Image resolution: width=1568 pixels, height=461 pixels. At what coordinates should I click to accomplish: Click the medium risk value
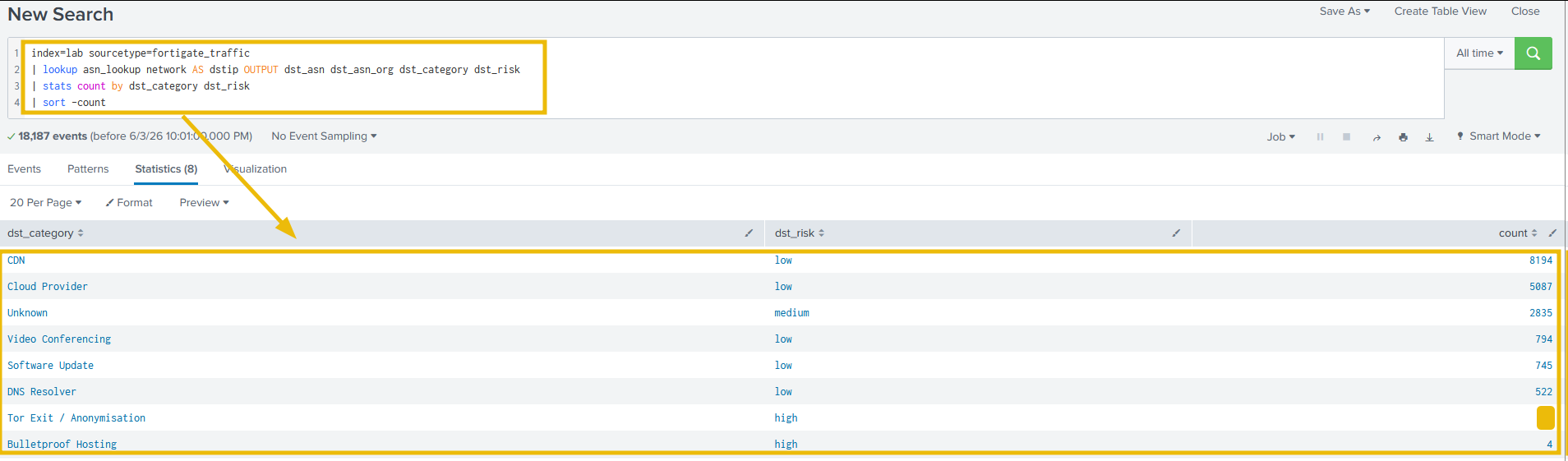click(x=791, y=313)
